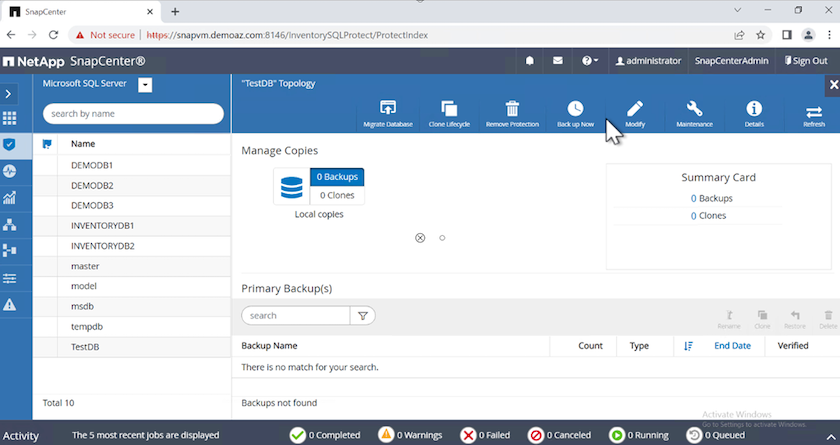The height and width of the screenshot is (445, 840).
Task: Click 0 Failed status in Activity bar
Action: tap(485, 435)
